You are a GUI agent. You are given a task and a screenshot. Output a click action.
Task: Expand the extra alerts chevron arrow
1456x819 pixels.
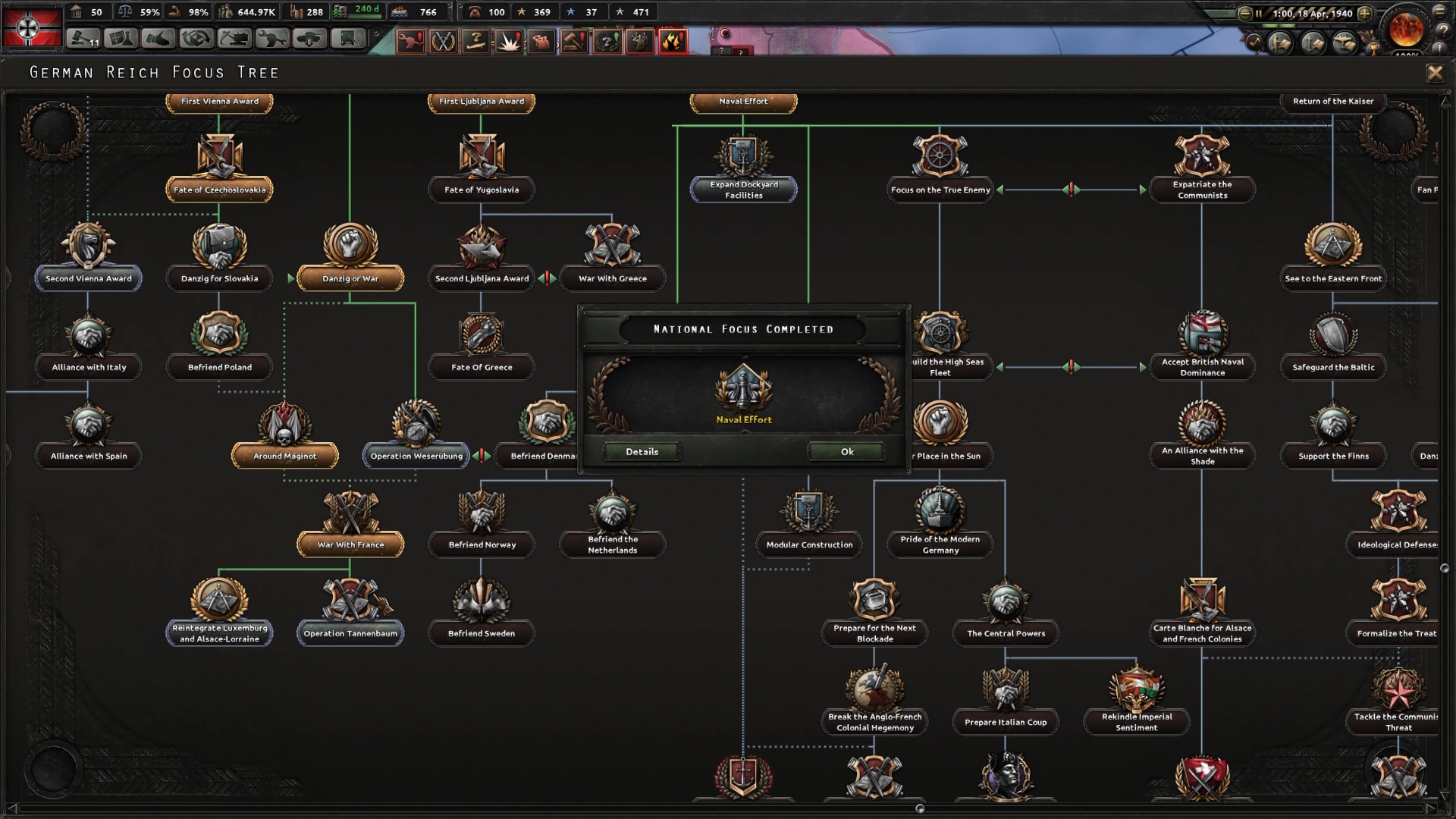tap(739, 54)
